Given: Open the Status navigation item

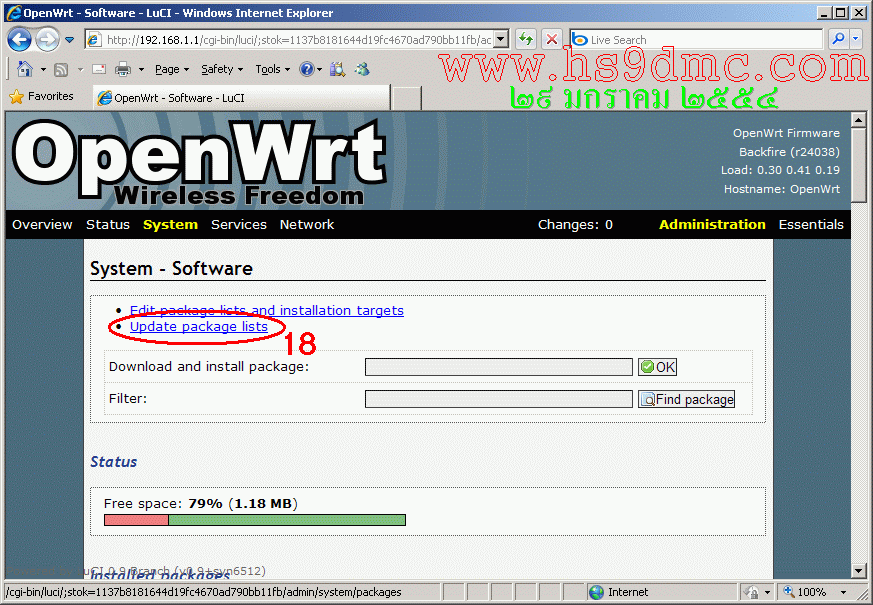Looking at the screenshot, I should tap(108, 224).
